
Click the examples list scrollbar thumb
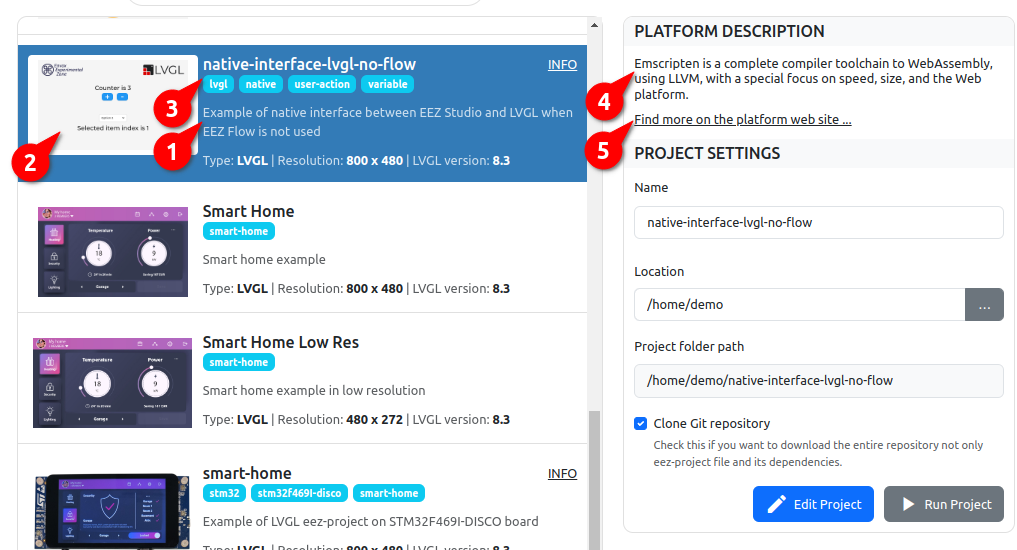pos(594,480)
